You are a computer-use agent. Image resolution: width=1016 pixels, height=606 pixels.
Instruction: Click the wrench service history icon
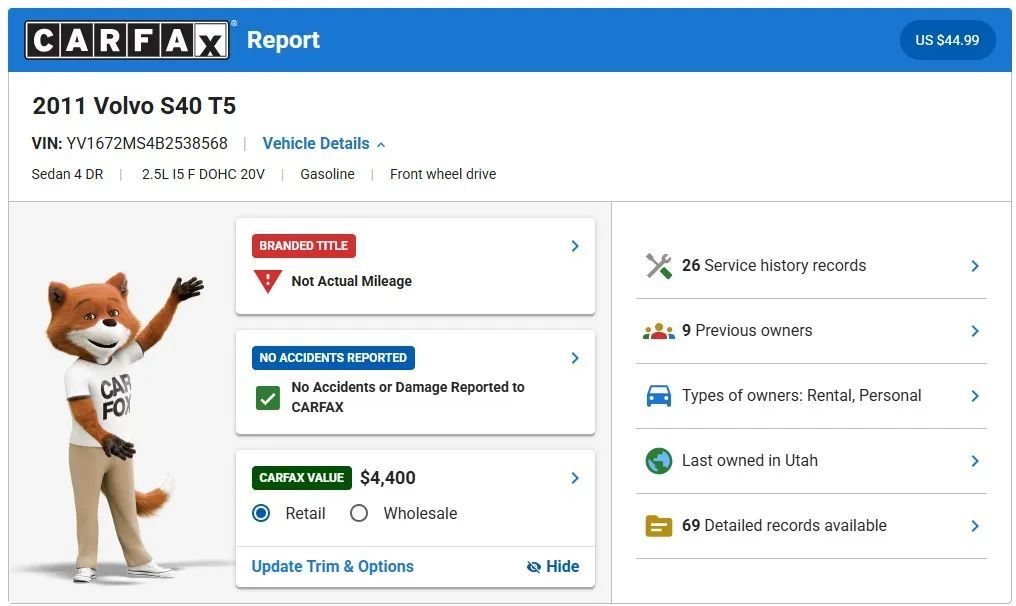pos(658,266)
